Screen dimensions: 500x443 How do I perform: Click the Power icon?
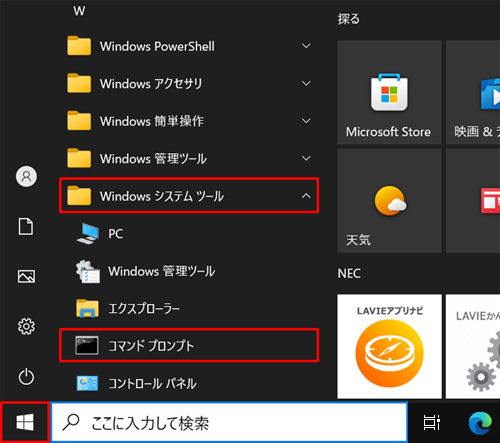click(26, 377)
